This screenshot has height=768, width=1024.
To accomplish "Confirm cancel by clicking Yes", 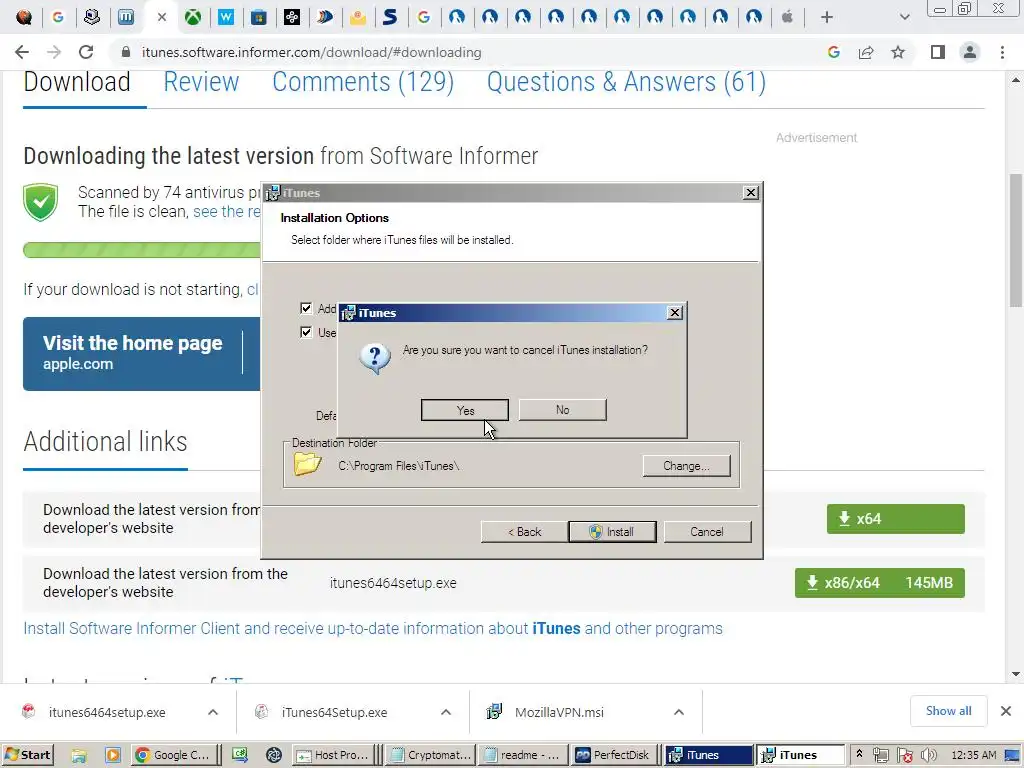I will pyautogui.click(x=464, y=410).
